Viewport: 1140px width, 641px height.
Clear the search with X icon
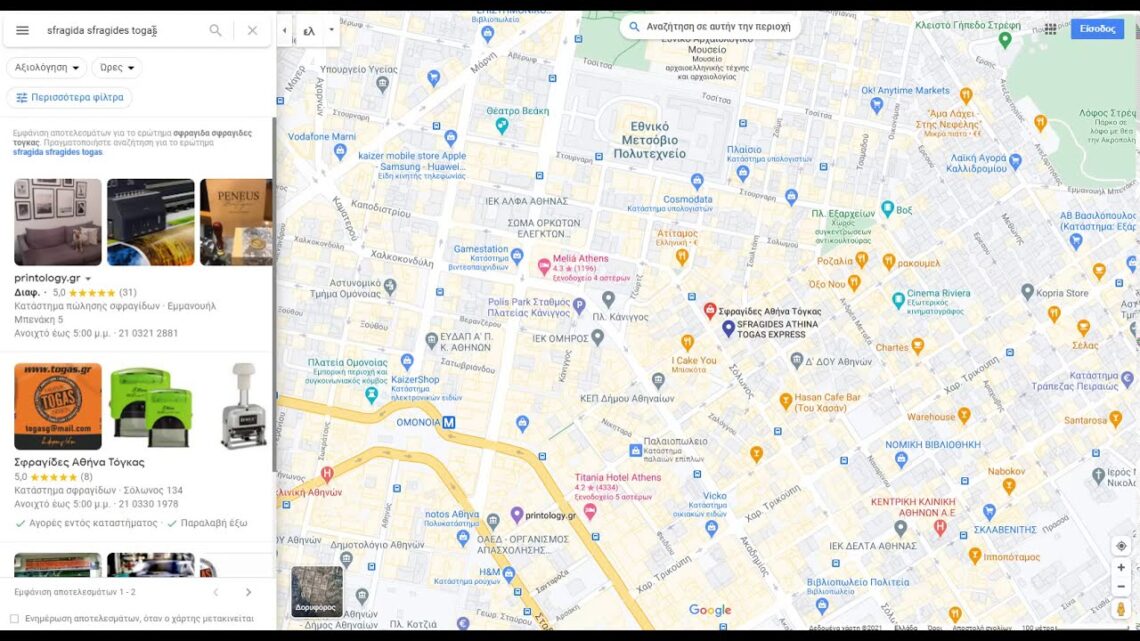[252, 31]
